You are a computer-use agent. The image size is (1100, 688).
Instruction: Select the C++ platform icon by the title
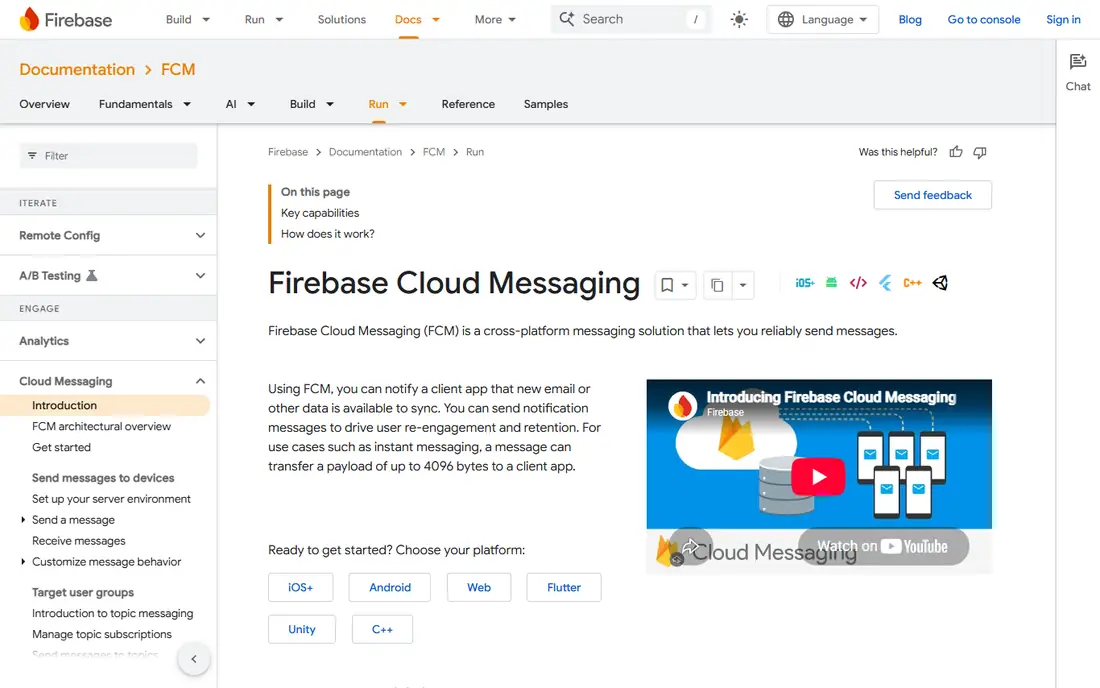pyautogui.click(x=912, y=283)
